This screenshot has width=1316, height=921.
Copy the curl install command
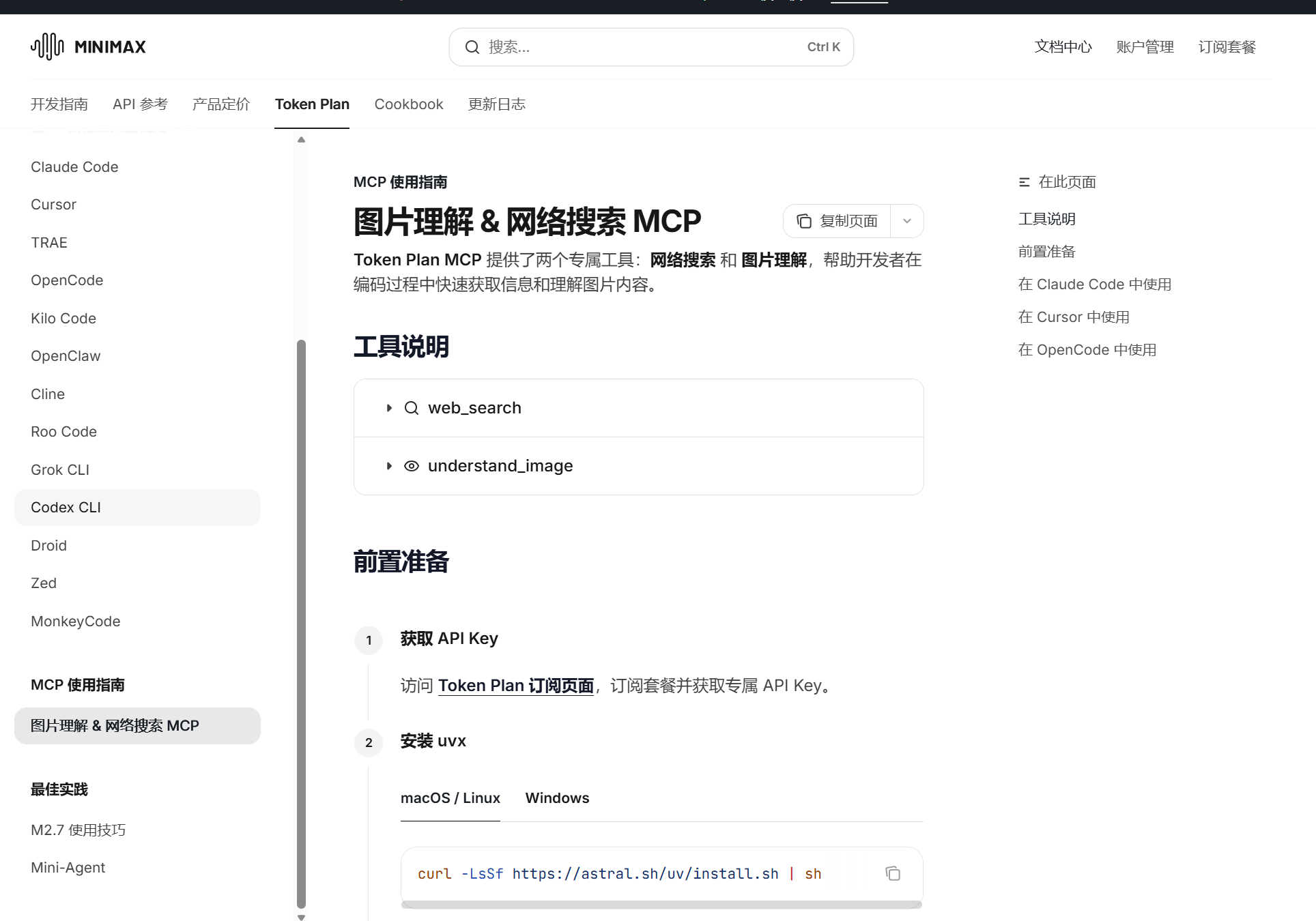pos(893,873)
